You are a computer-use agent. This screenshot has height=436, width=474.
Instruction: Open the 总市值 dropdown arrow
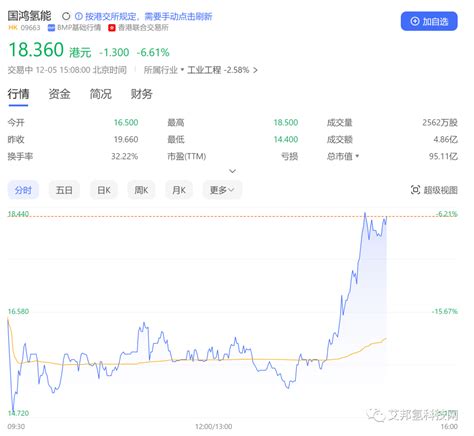(357, 156)
